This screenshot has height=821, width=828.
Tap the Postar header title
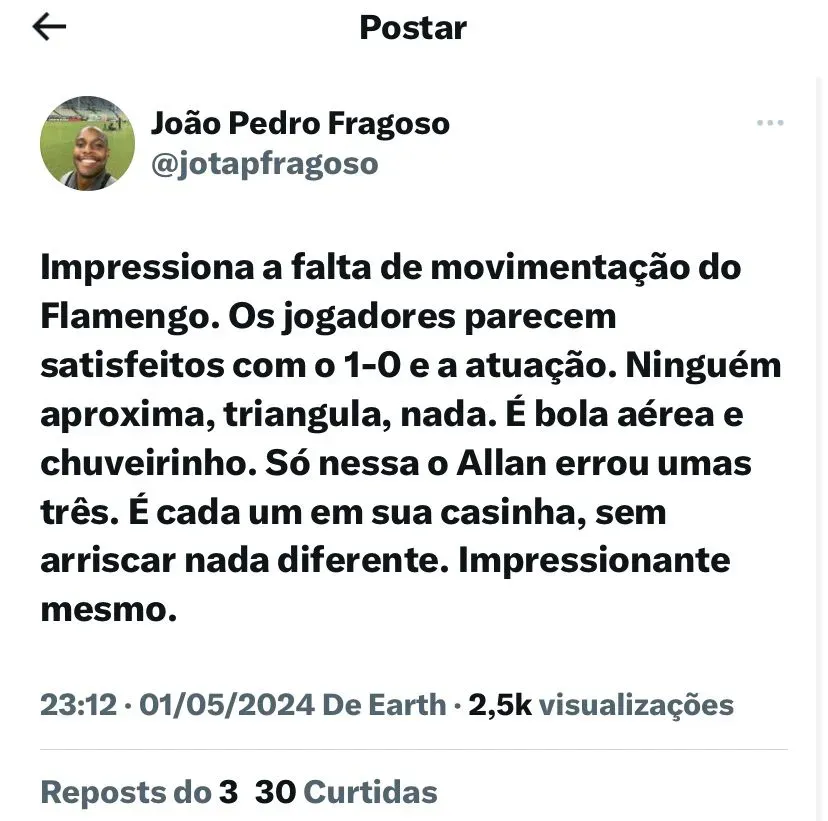(413, 28)
